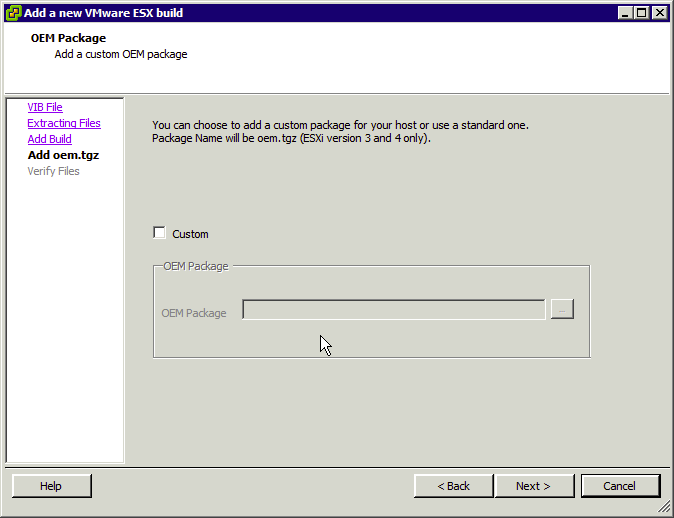Click the OEM Package heading text
Screen dimensions: 674x518
68,38
